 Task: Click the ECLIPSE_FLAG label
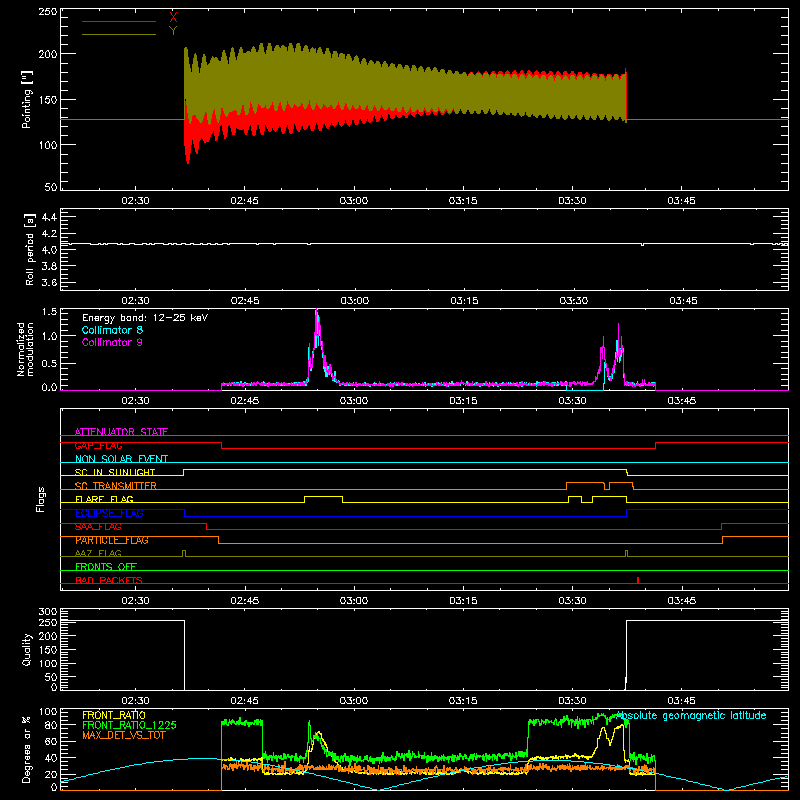click(x=109, y=513)
